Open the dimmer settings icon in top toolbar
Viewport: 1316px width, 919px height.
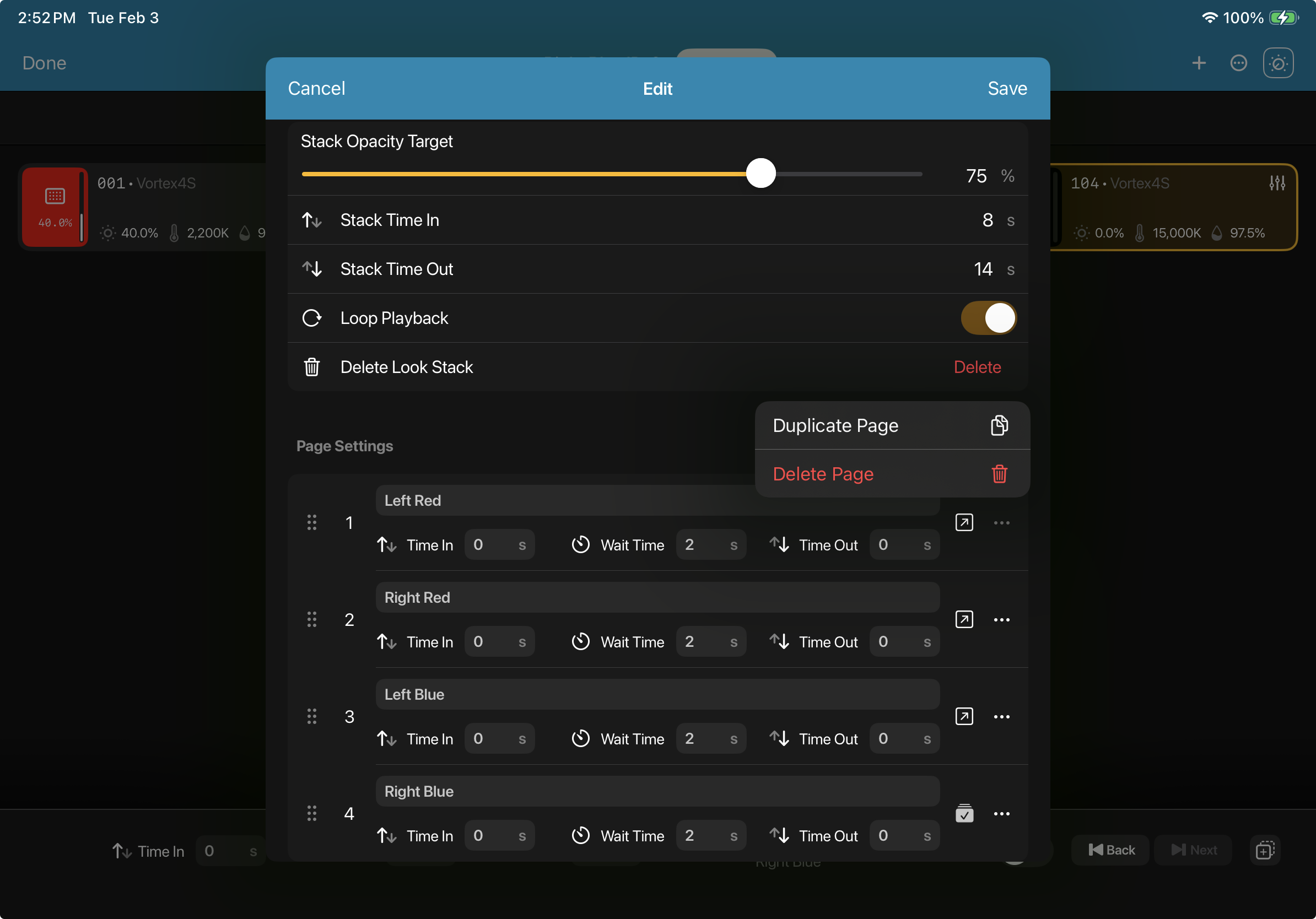coord(1278,63)
